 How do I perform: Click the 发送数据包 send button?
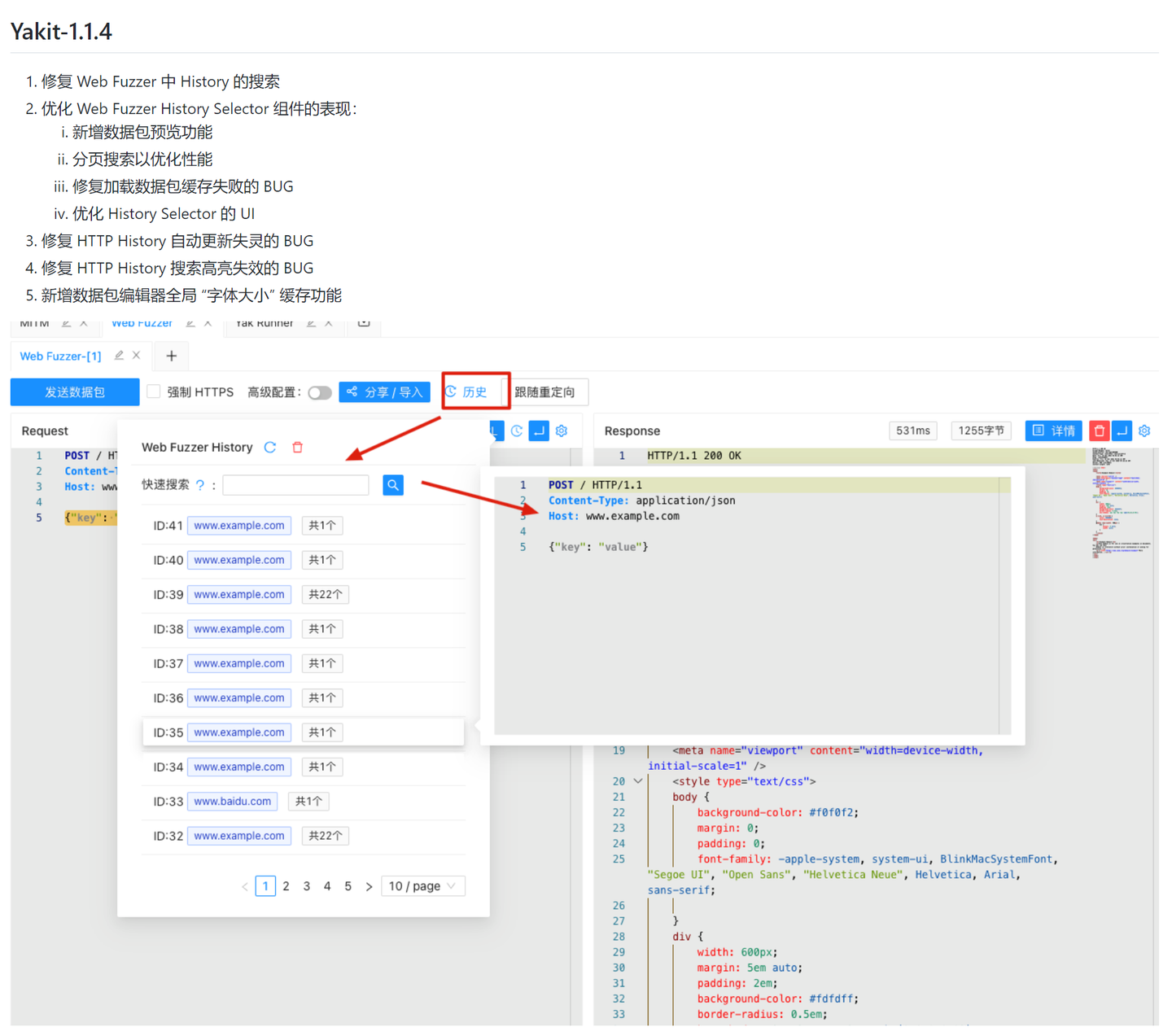click(x=74, y=391)
